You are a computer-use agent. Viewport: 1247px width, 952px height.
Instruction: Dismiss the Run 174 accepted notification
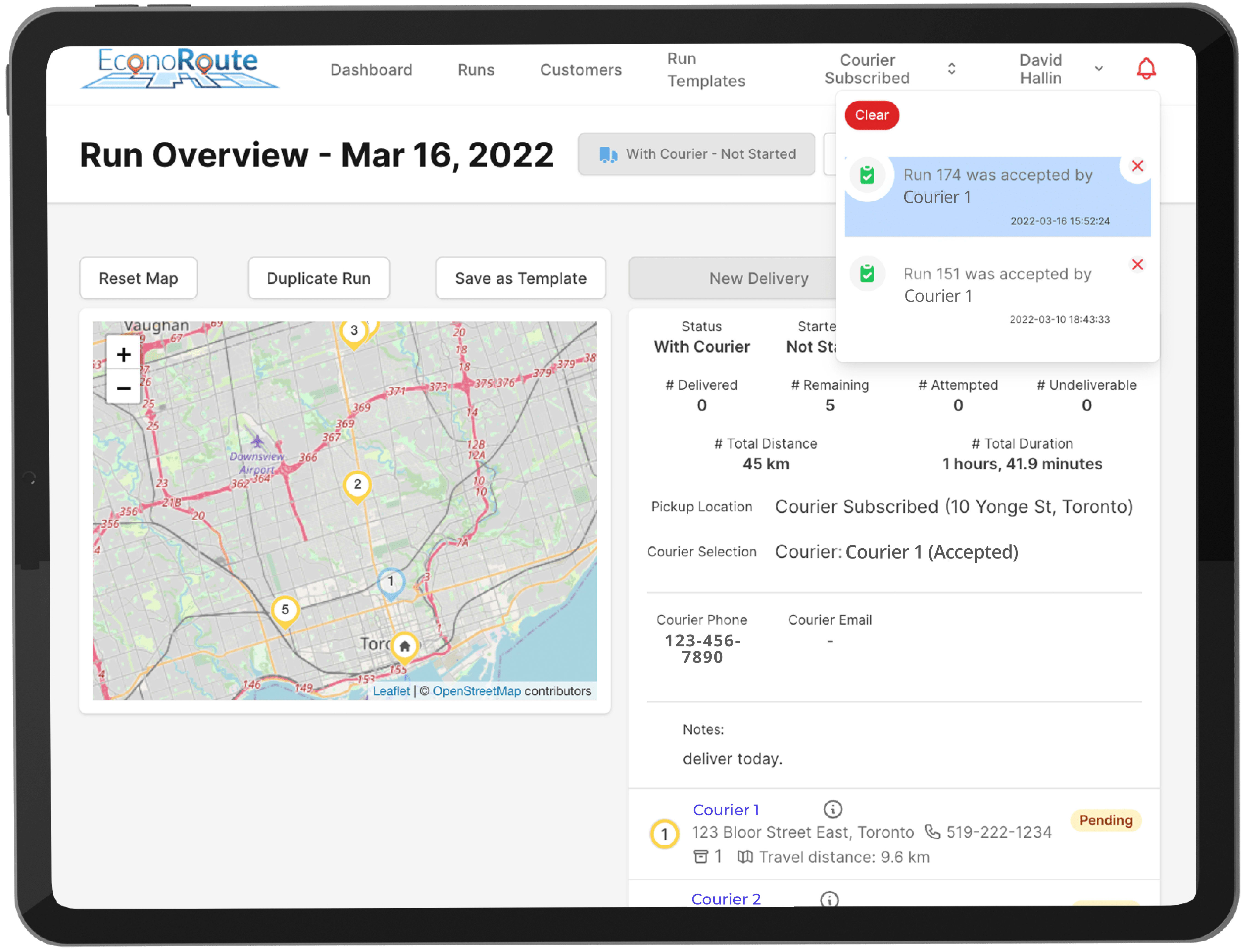click(x=1137, y=166)
